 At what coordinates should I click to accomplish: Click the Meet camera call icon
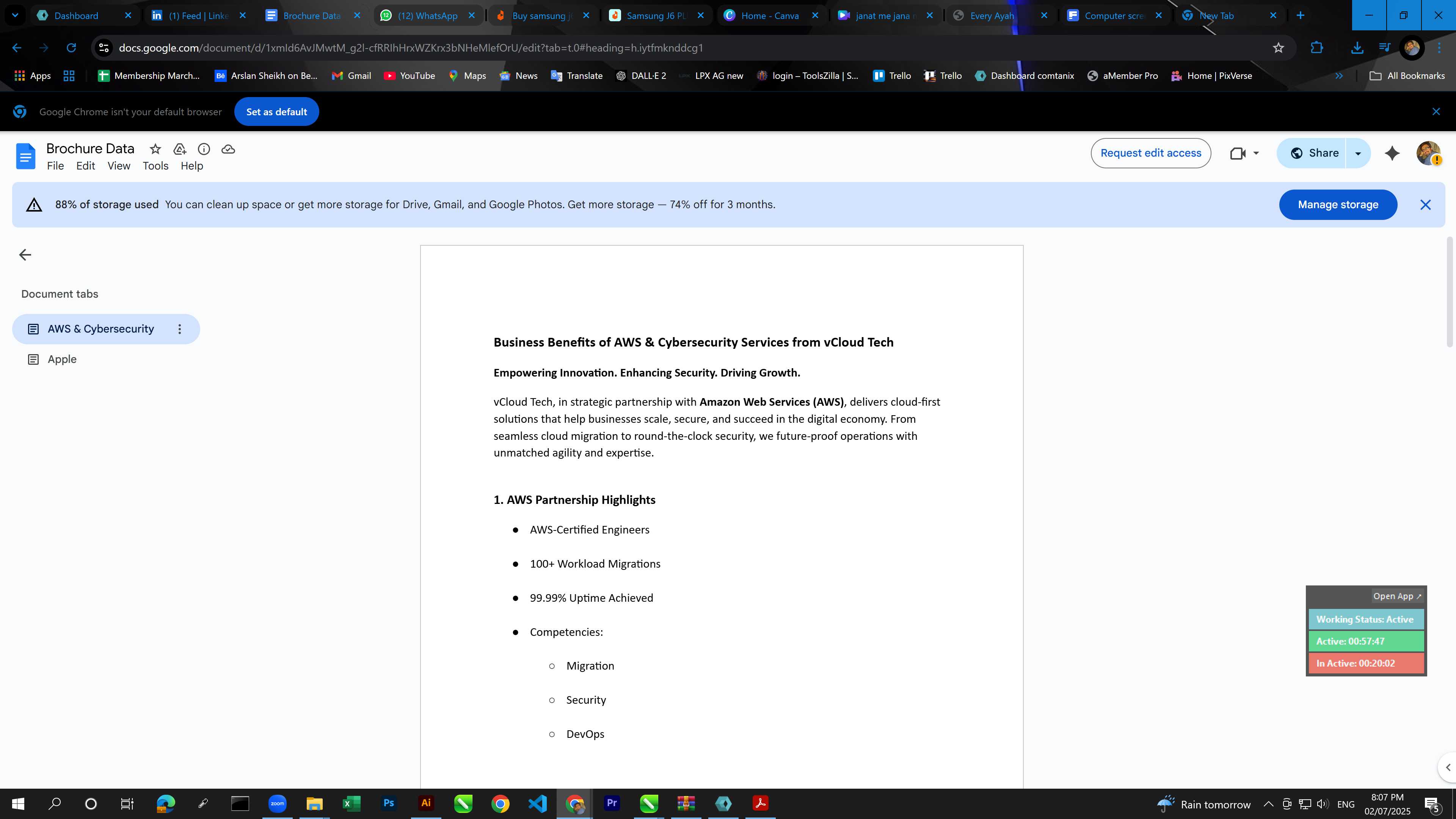click(x=1238, y=153)
